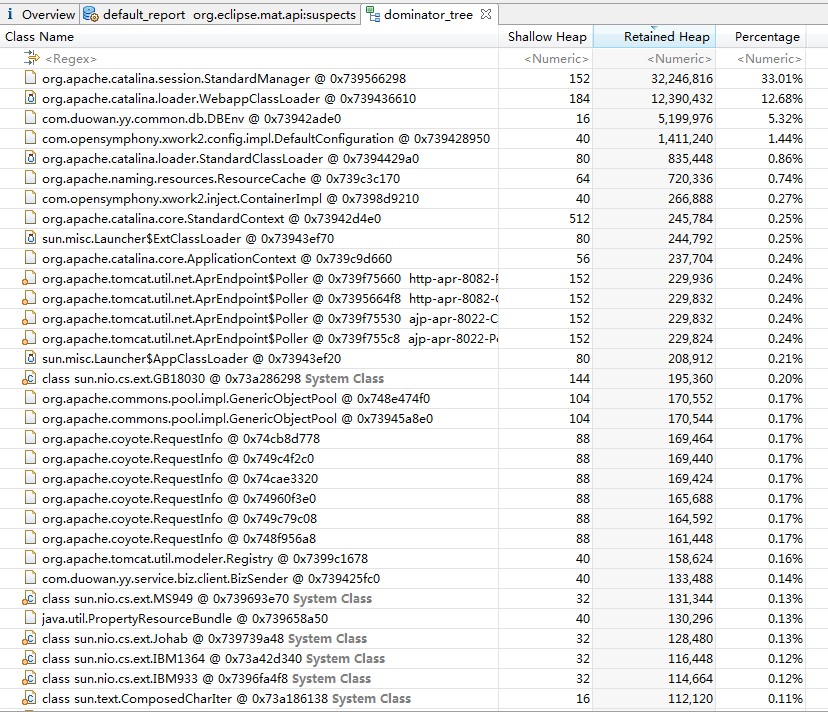Select the RequestInfo @ 0x74cb8d778 row

(403, 439)
